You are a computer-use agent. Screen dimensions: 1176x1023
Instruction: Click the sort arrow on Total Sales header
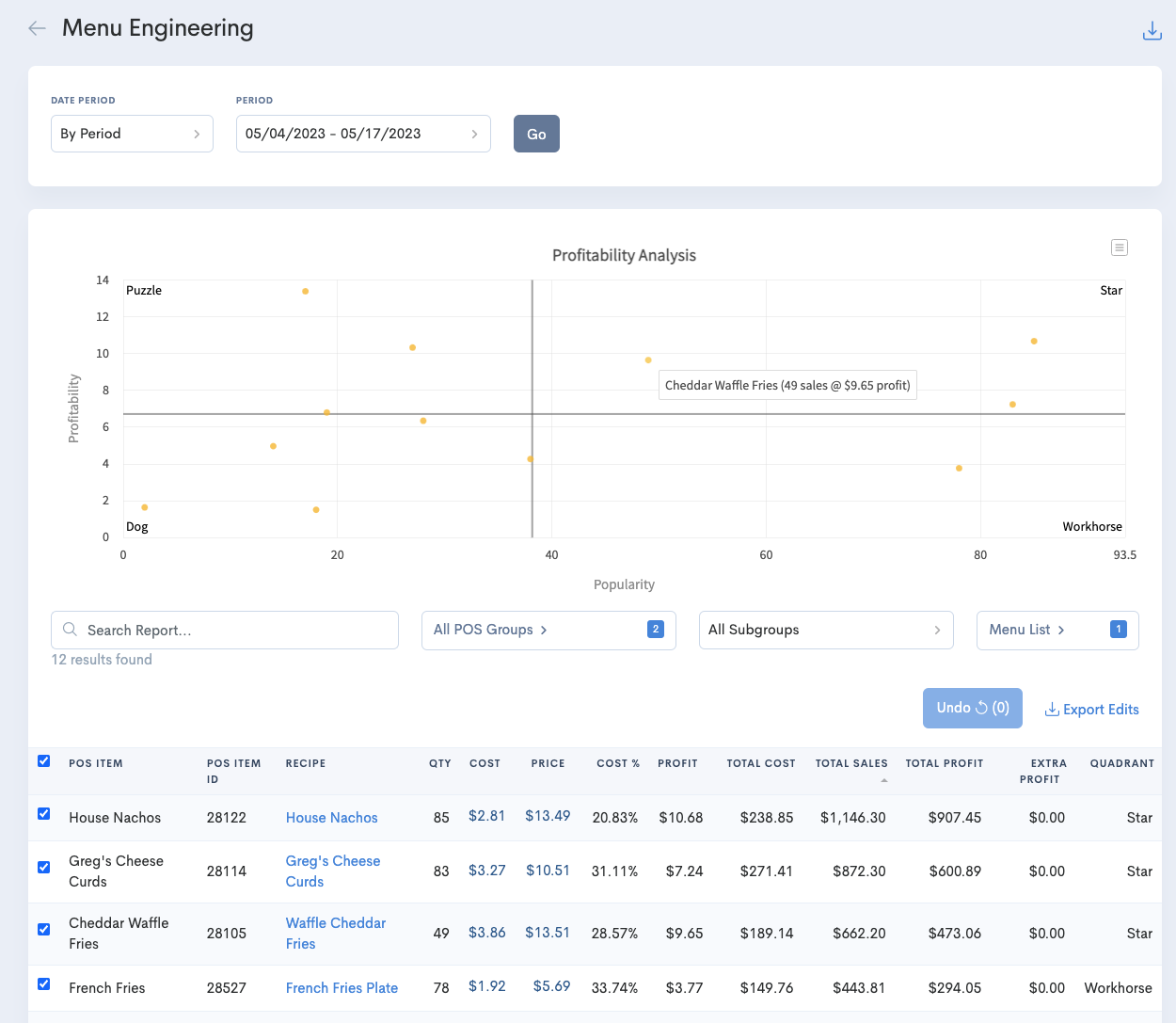click(883, 779)
